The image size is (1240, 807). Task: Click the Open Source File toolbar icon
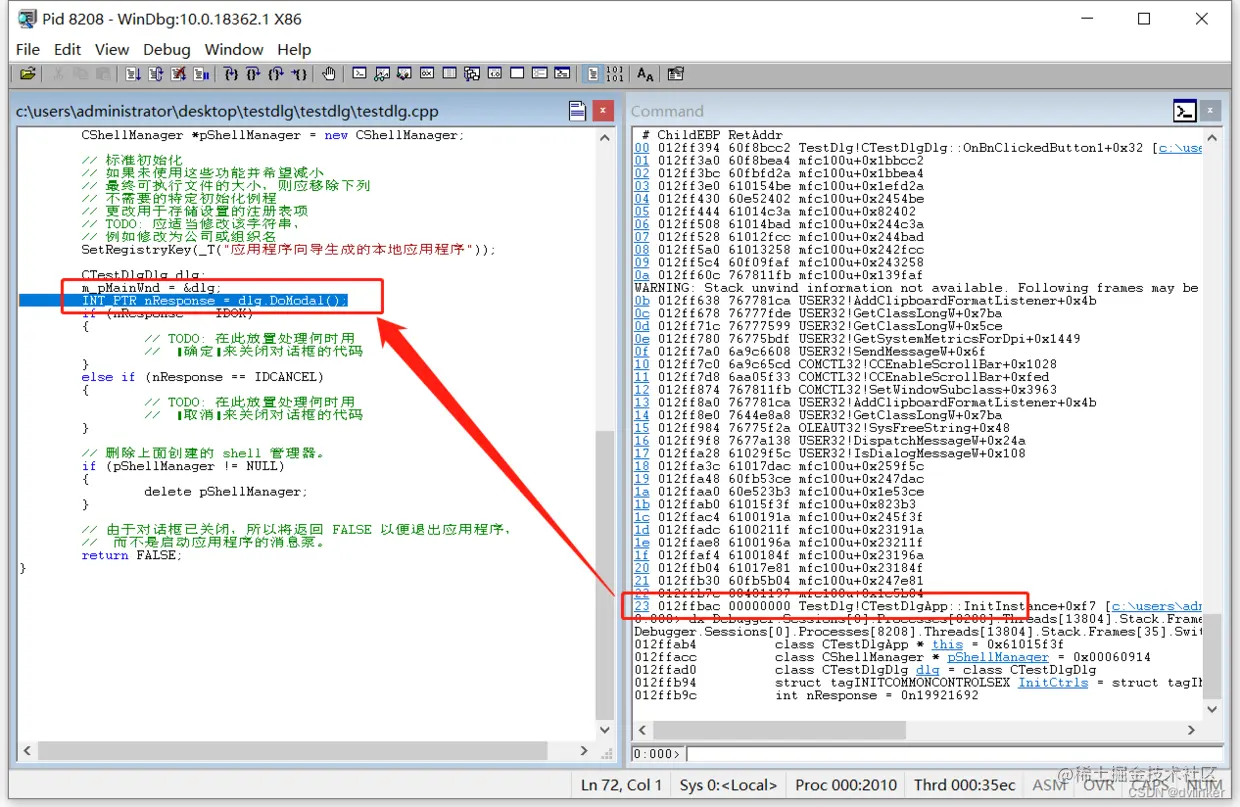click(x=27, y=74)
